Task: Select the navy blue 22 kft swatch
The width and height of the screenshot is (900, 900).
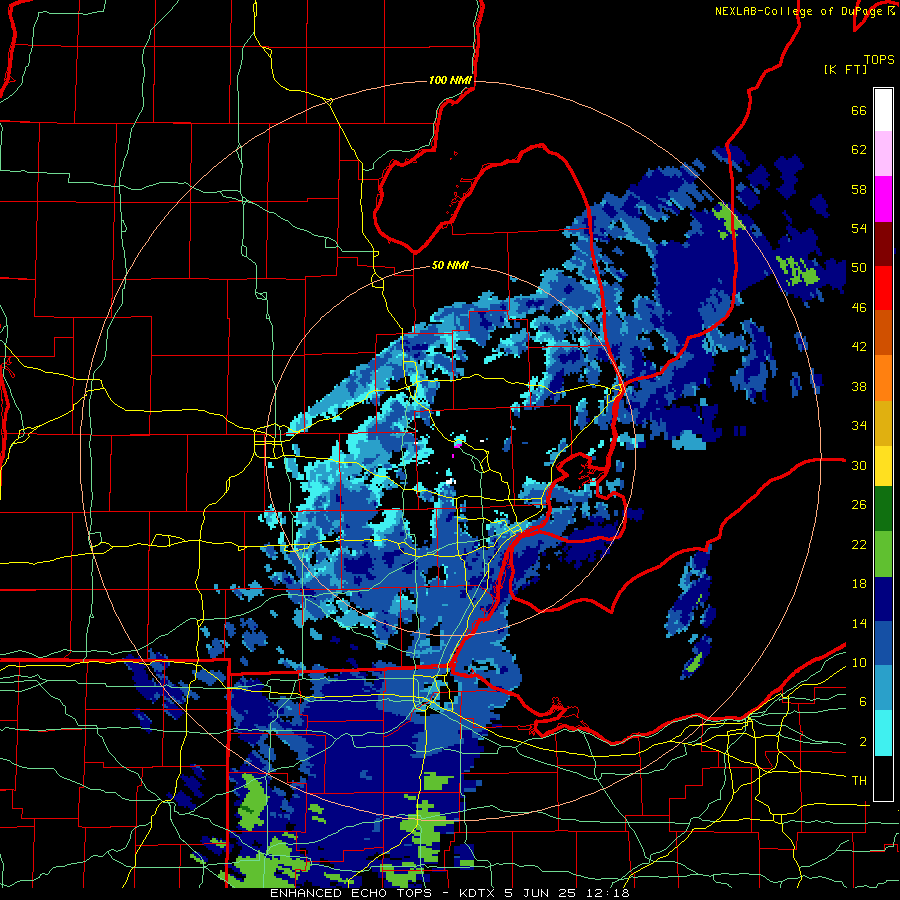Action: [883, 599]
